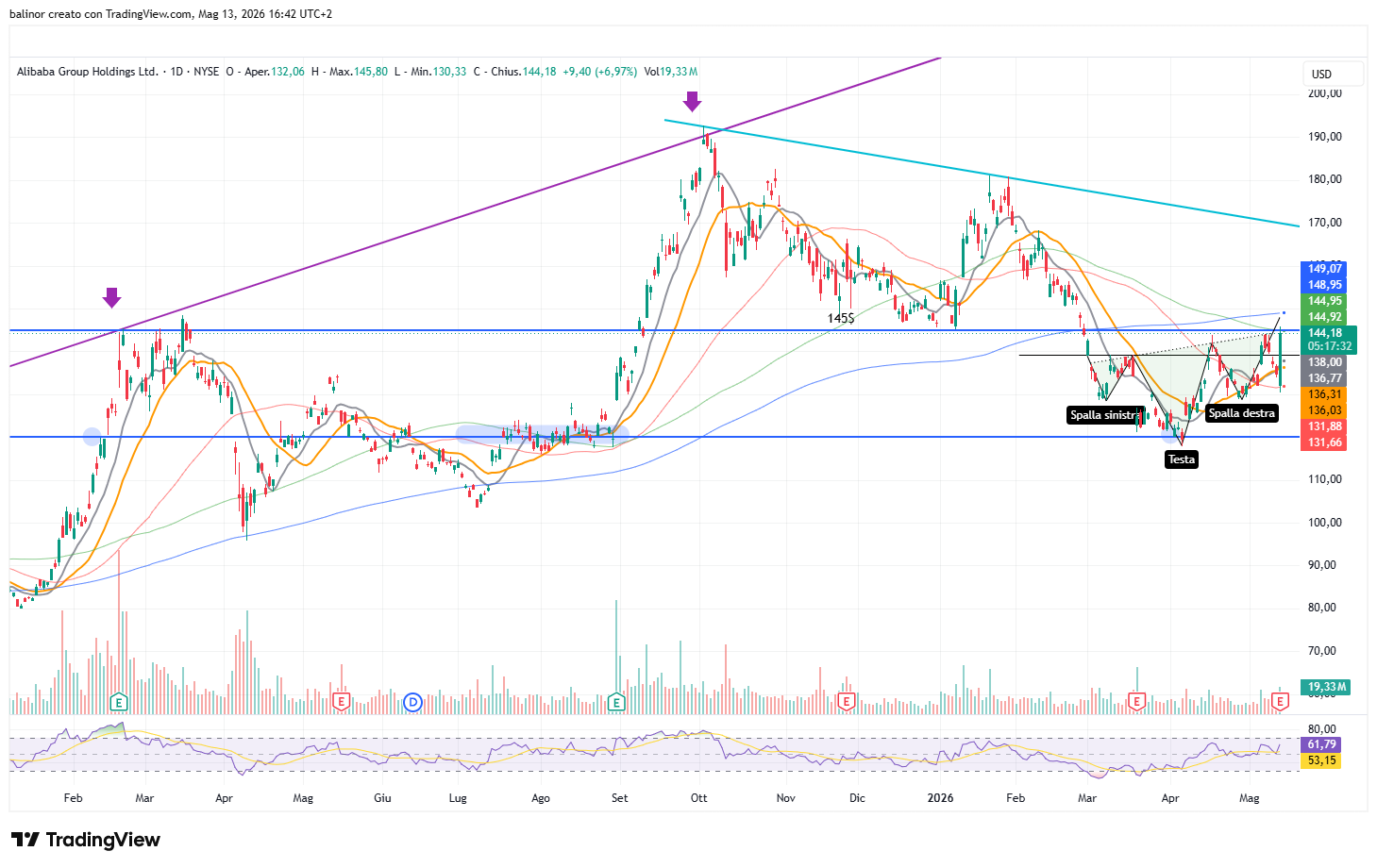Click the 110,00 price axis label
The image size is (1377, 868).
[1324, 479]
